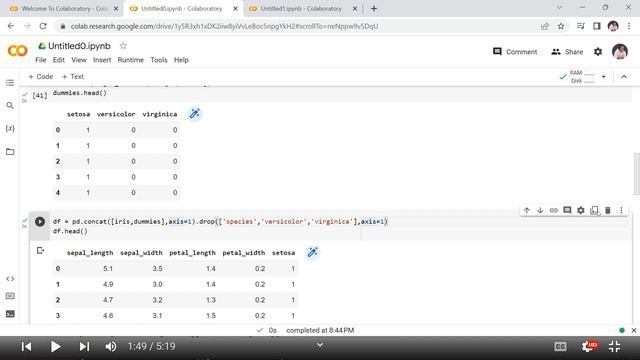The height and width of the screenshot is (360, 640).
Task: Open the find and replace search icon
Action: point(10,106)
